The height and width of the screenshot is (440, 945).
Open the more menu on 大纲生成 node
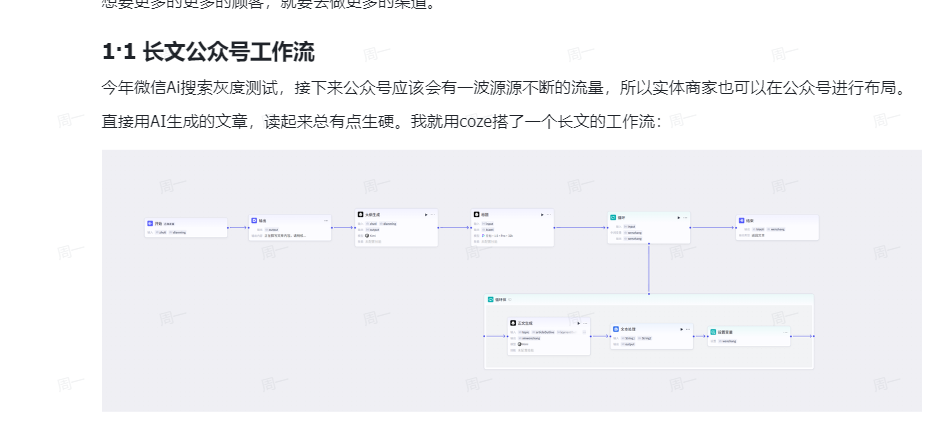tap(433, 214)
